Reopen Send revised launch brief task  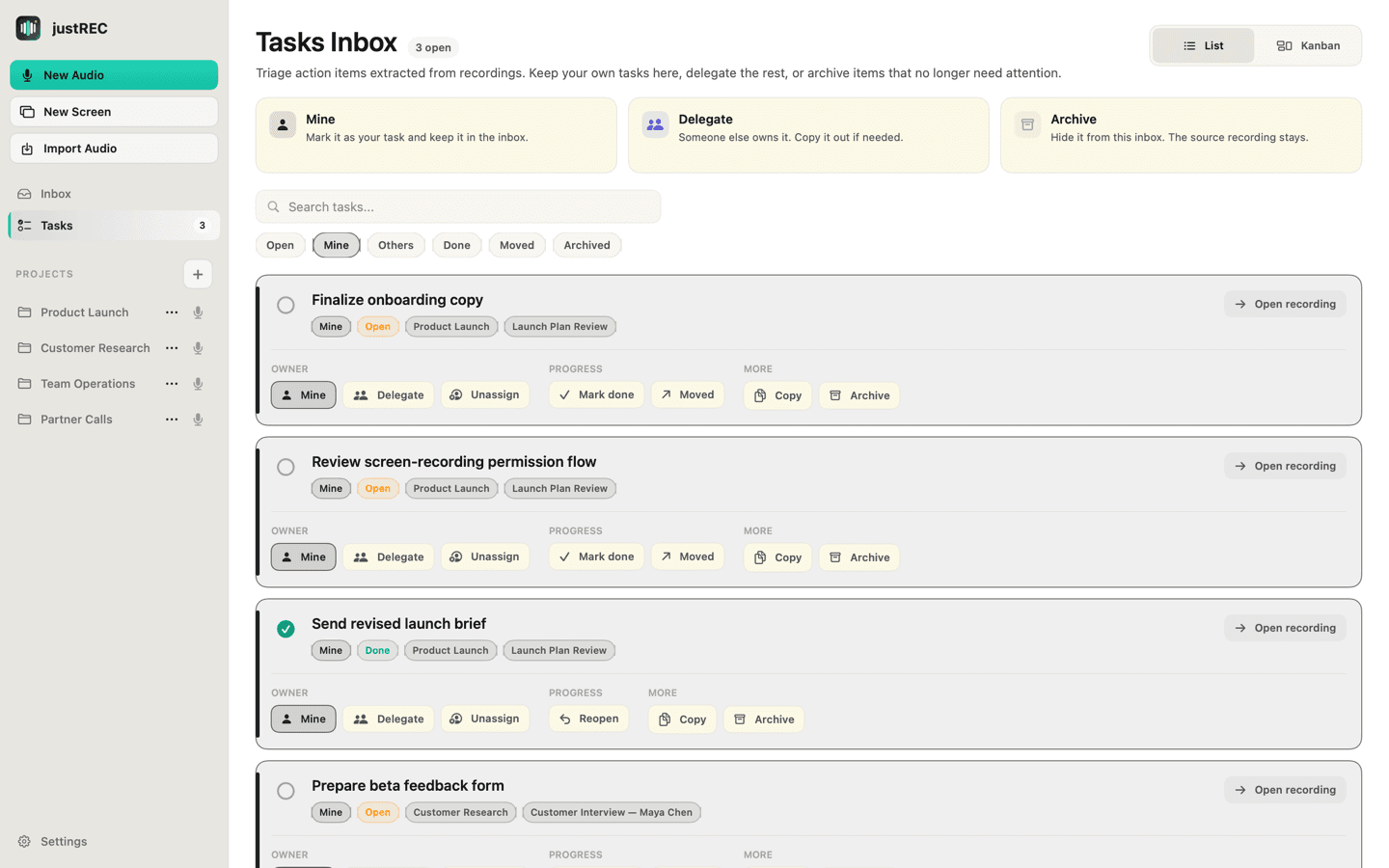tap(588, 719)
